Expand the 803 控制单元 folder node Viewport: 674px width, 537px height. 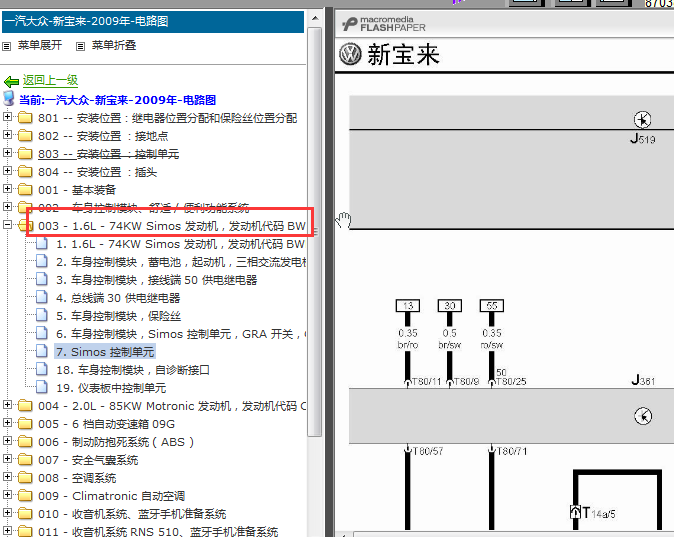tap(7, 153)
